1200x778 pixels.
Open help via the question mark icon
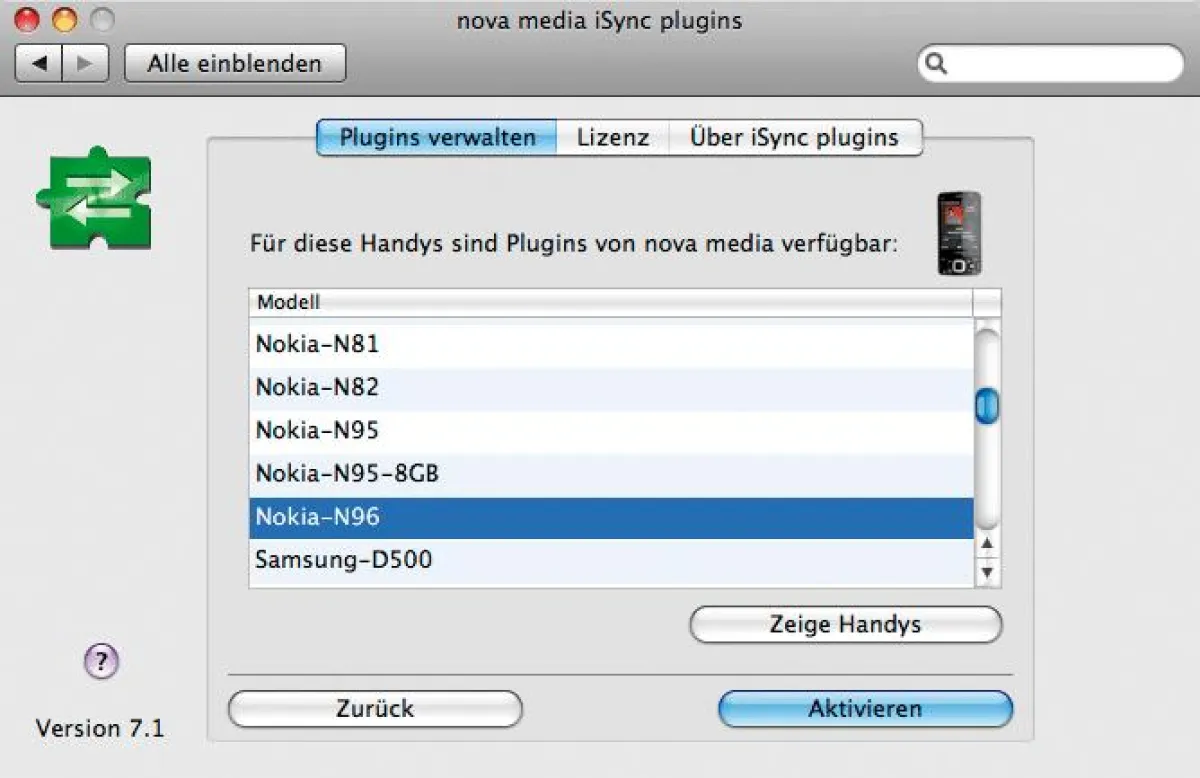point(100,660)
